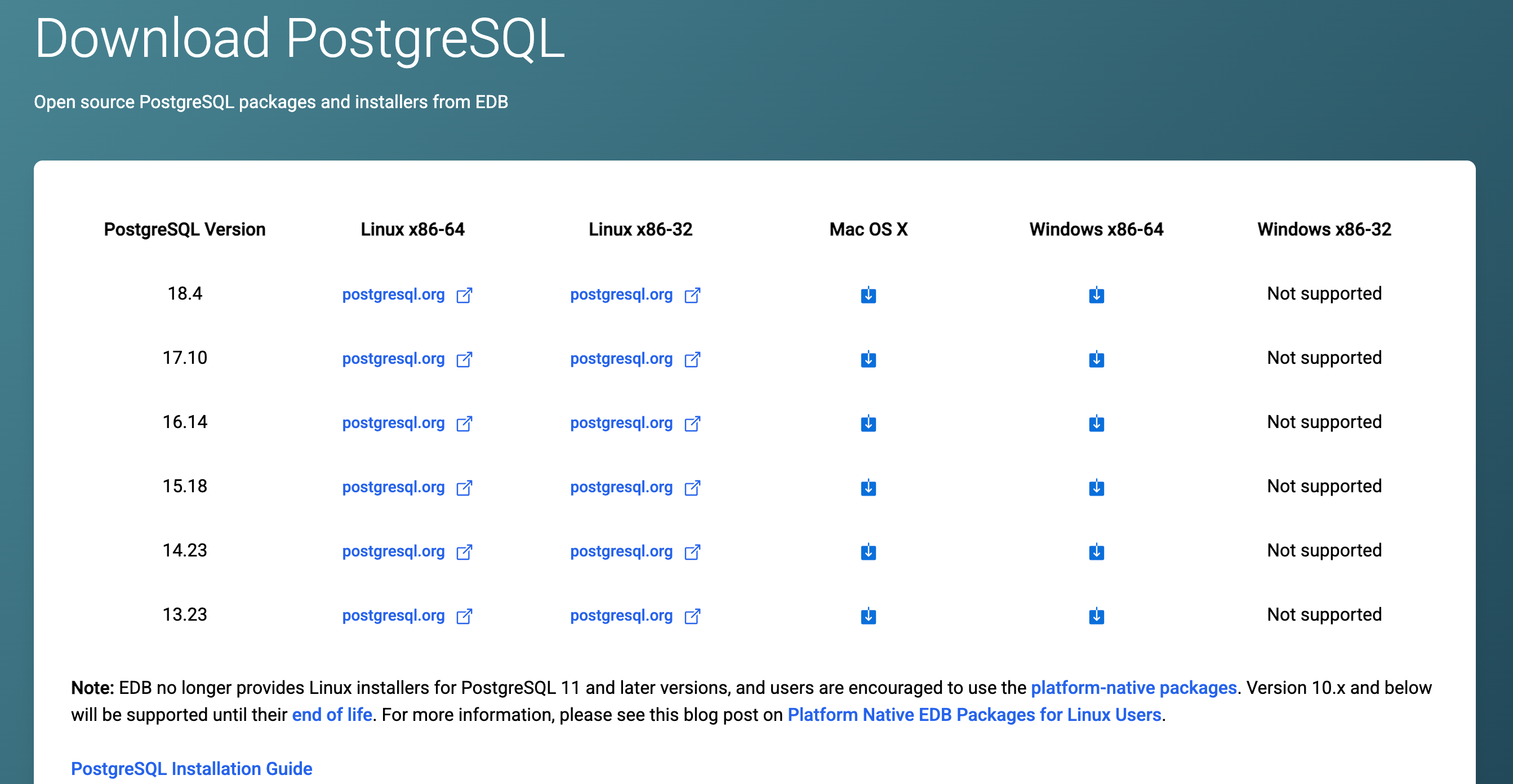Select the 15.18 version cell
The image size is (1513, 784).
184,485
